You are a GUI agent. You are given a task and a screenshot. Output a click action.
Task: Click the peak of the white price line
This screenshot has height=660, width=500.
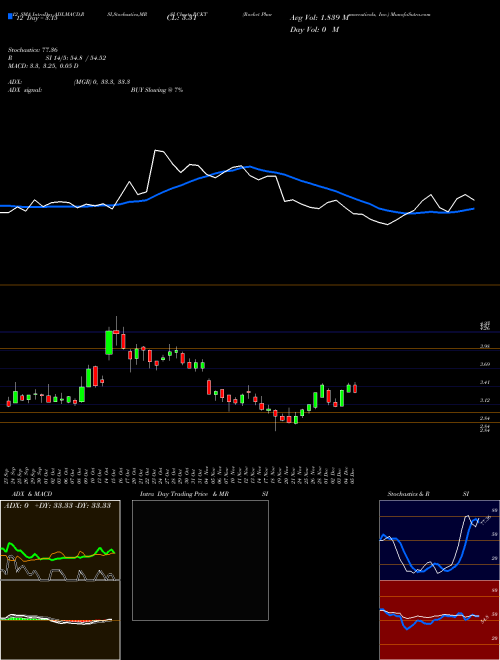click(155, 150)
